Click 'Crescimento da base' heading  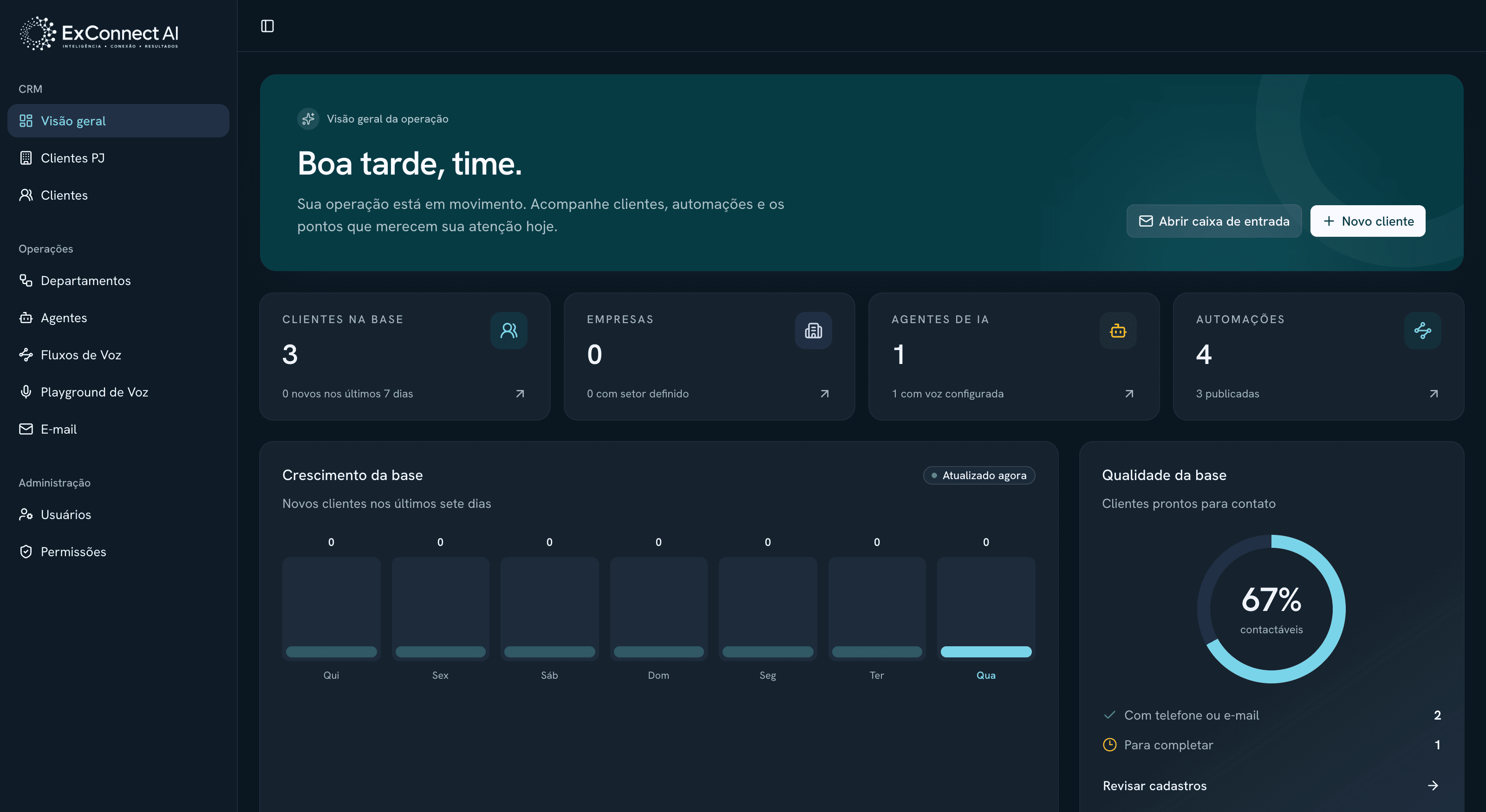pyautogui.click(x=352, y=475)
